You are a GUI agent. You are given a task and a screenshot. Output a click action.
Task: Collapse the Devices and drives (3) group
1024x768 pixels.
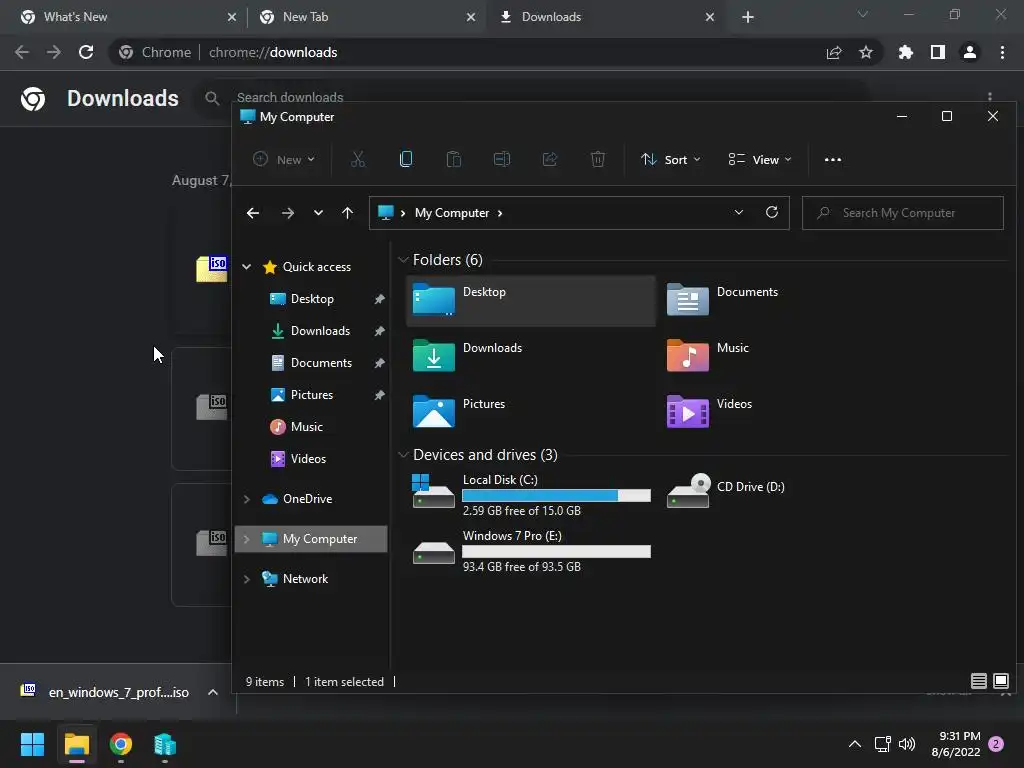pos(403,455)
